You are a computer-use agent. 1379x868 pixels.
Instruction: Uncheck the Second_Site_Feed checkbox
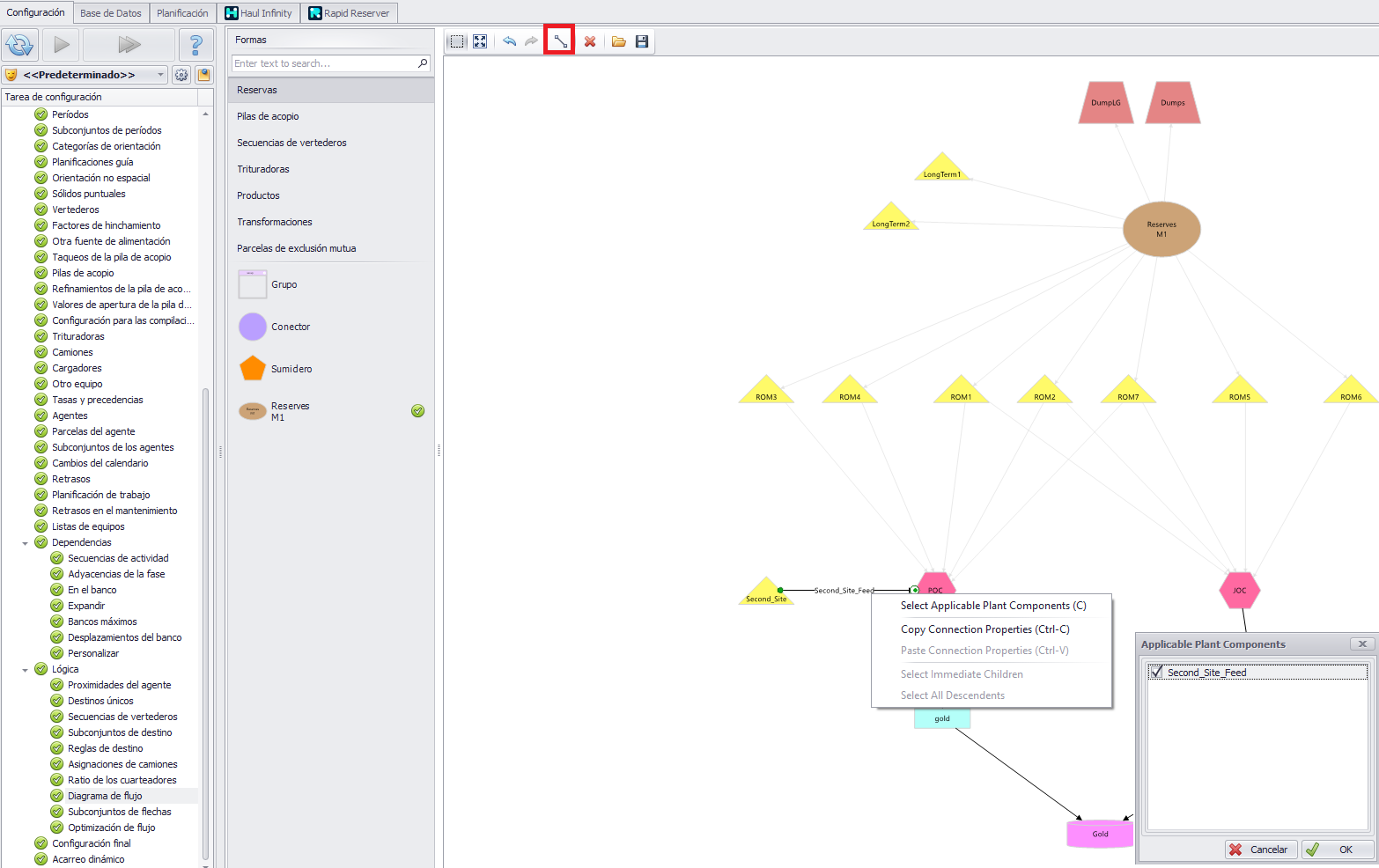(1156, 672)
